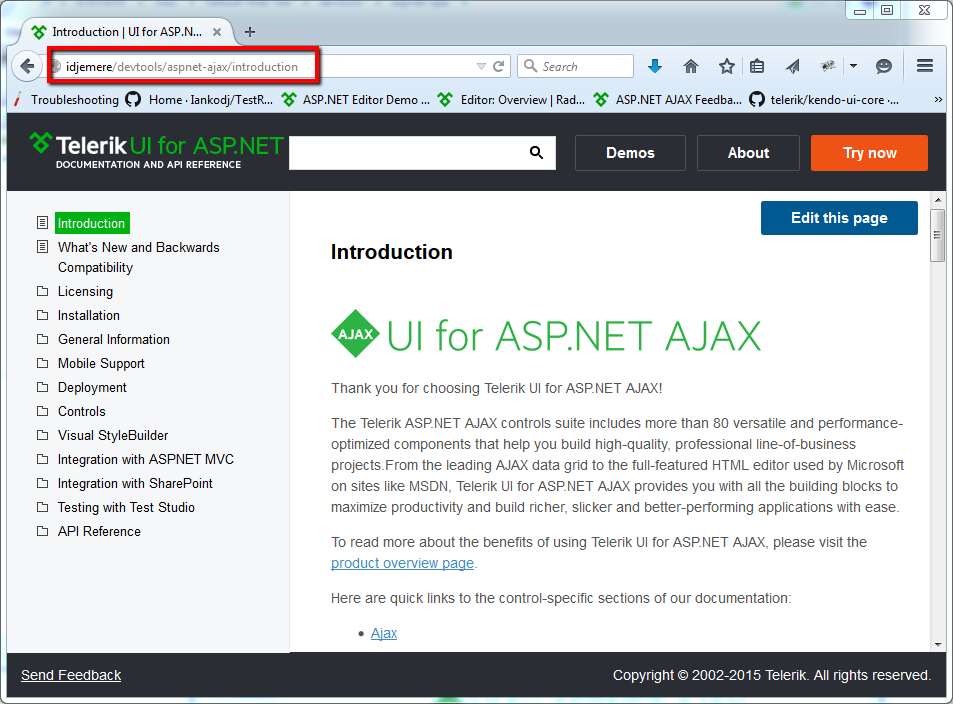Click the folder icon beside General Information

coord(43,339)
